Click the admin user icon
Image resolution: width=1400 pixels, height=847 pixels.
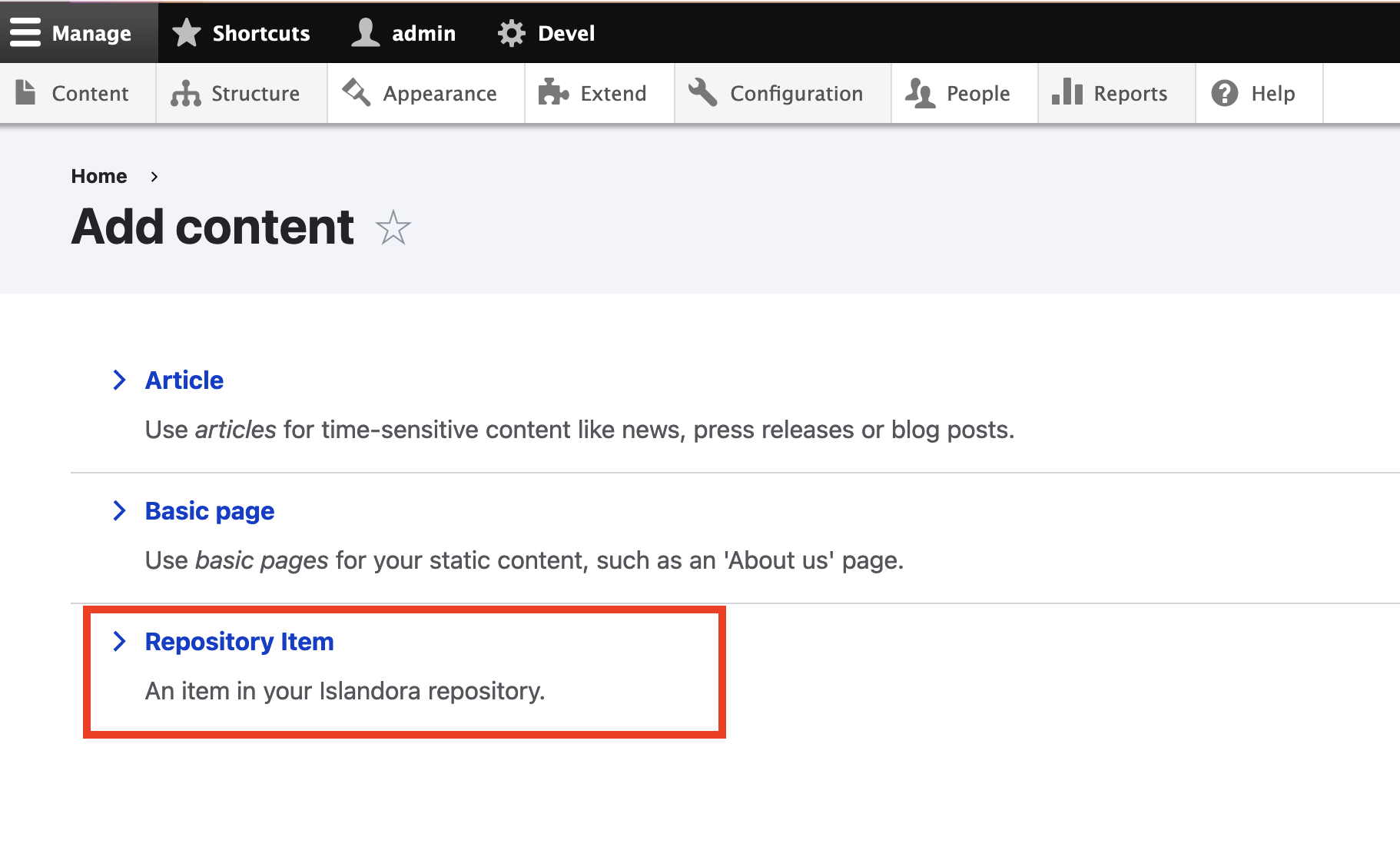[364, 32]
